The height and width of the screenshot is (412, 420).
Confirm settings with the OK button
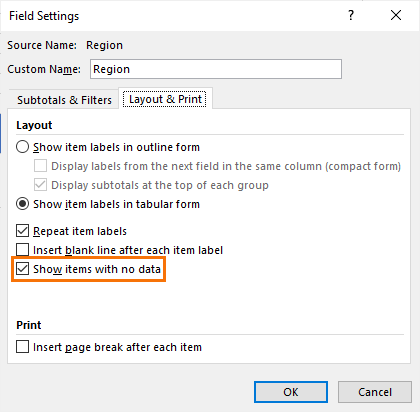[291, 392]
